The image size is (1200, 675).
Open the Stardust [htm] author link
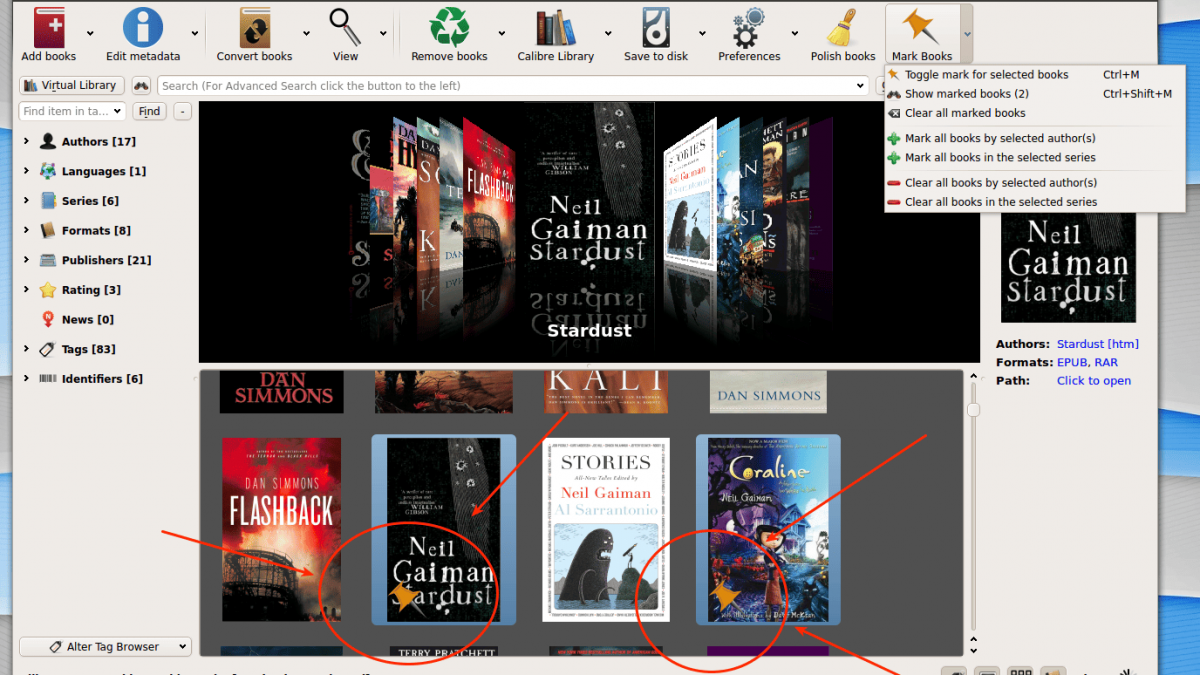tap(1097, 344)
